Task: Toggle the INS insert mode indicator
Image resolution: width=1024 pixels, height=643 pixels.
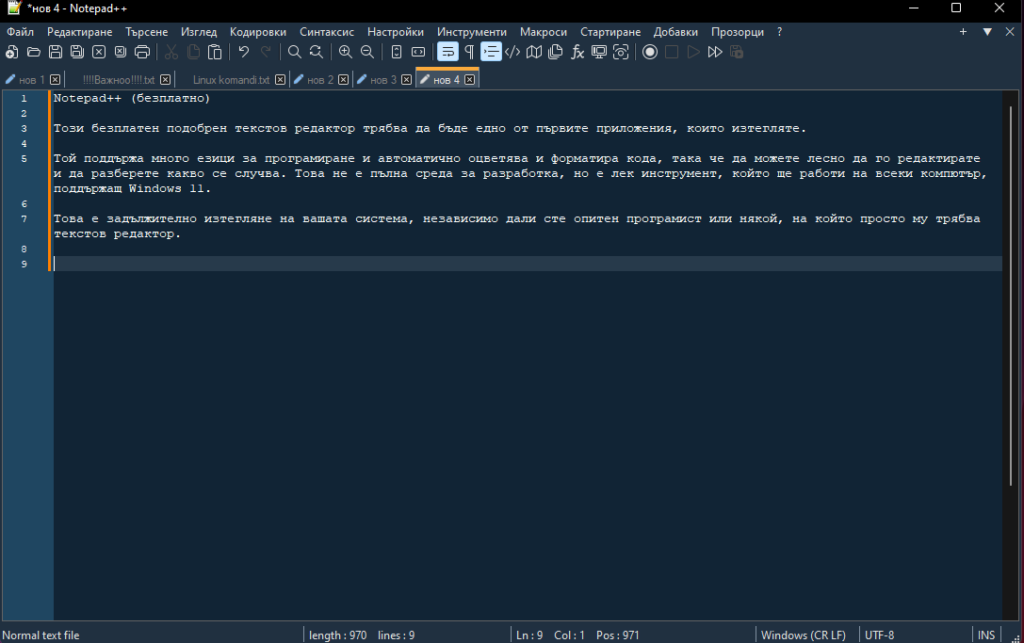Action: [986, 635]
